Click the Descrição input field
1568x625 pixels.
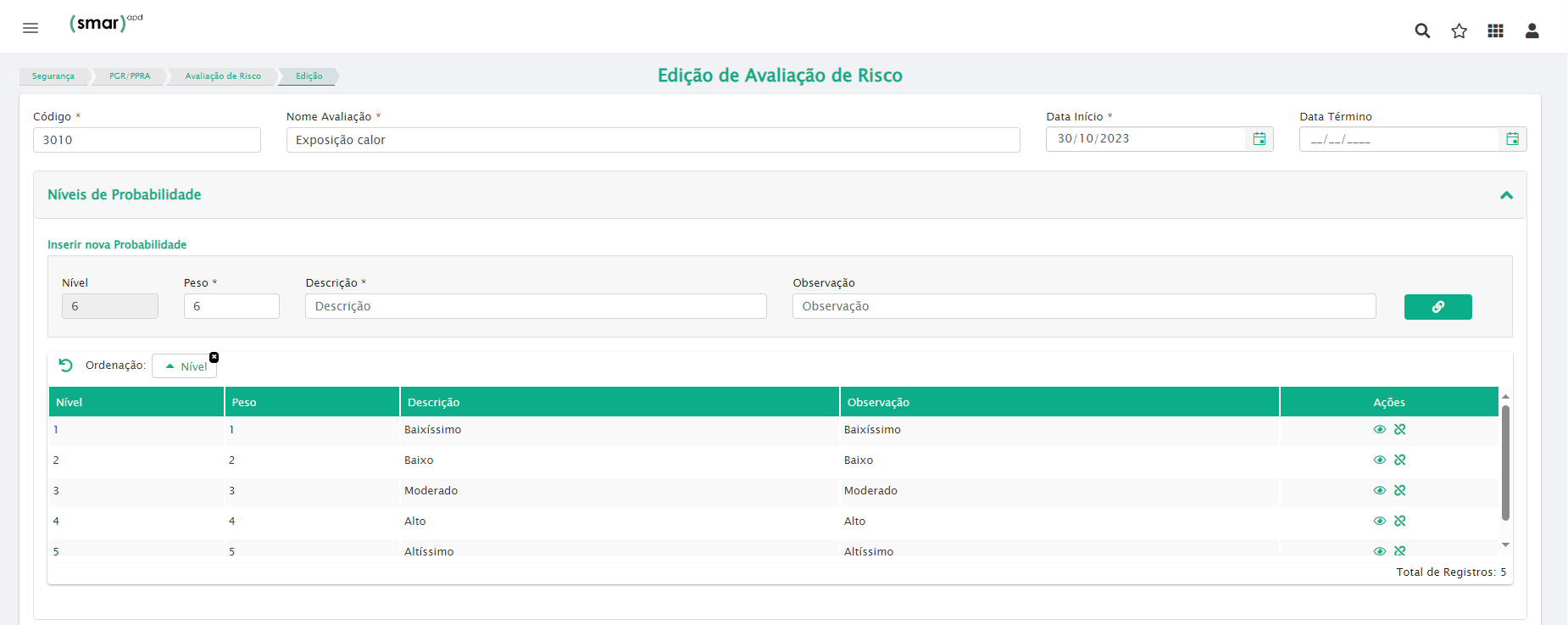pyautogui.click(x=536, y=306)
